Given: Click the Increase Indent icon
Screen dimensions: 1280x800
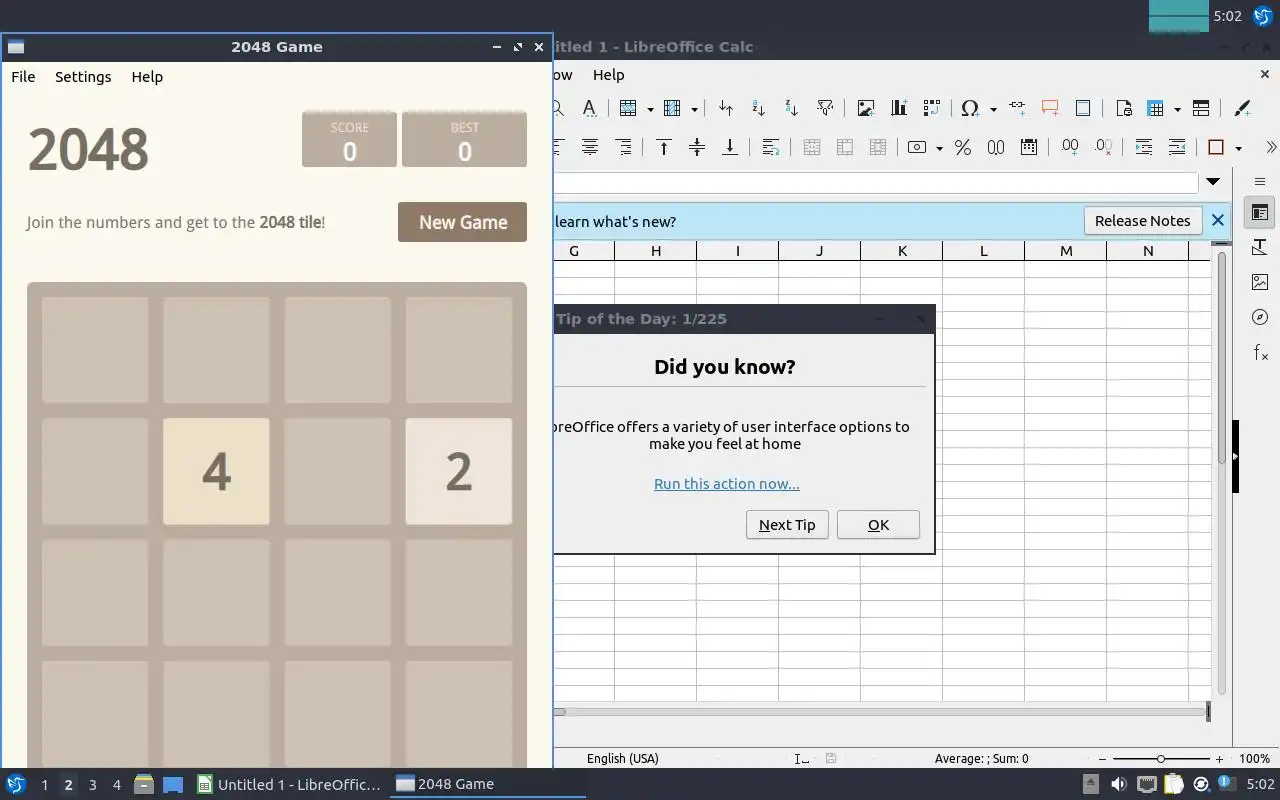Looking at the screenshot, I should click(x=1144, y=147).
